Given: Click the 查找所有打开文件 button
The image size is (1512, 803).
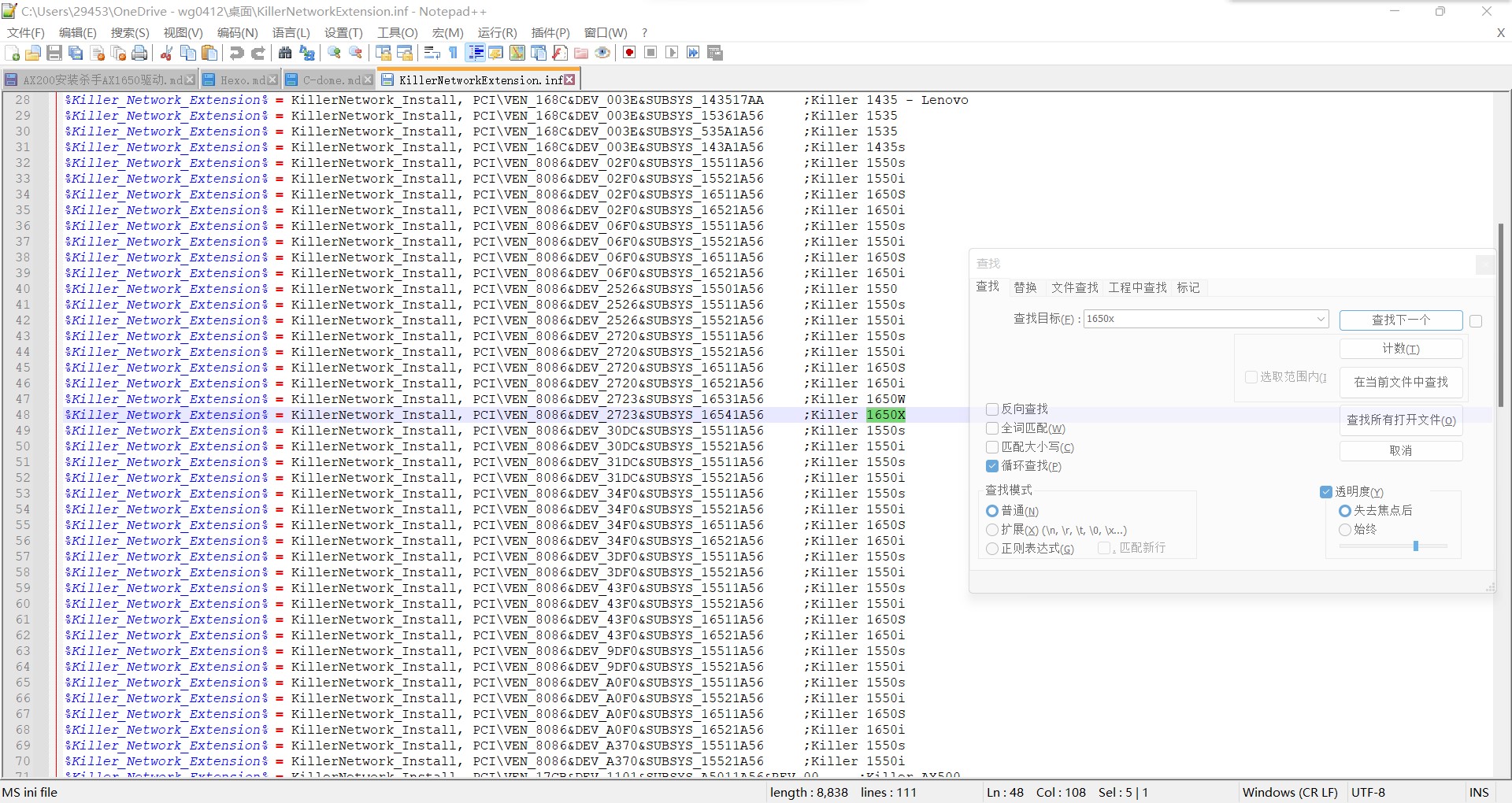Looking at the screenshot, I should (1401, 420).
